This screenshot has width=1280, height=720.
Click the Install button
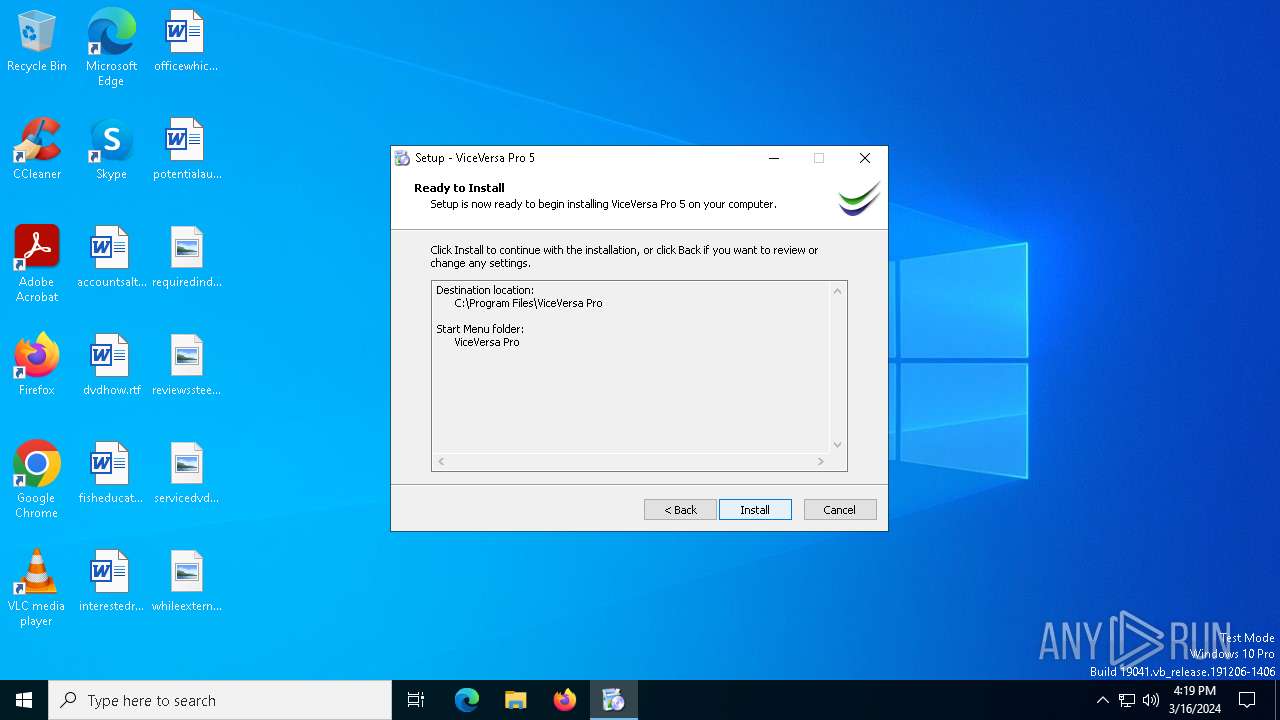(x=755, y=509)
